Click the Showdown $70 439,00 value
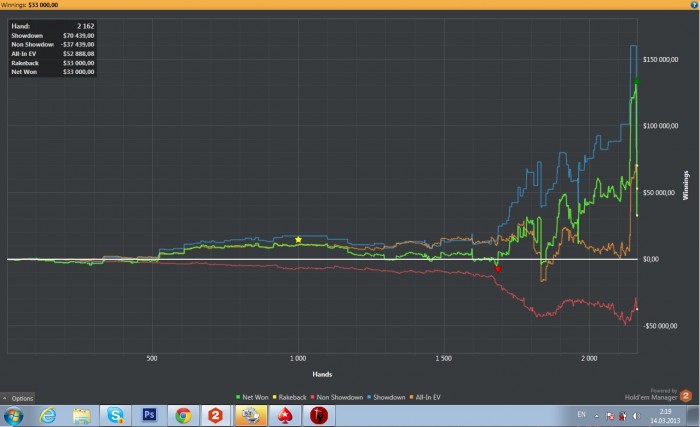700x427 pixels. tap(79, 36)
